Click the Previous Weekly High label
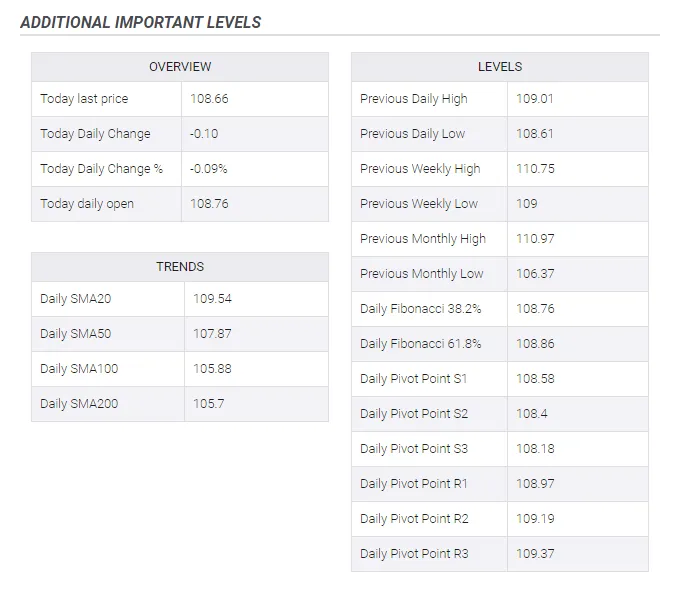691x612 pixels. click(420, 169)
